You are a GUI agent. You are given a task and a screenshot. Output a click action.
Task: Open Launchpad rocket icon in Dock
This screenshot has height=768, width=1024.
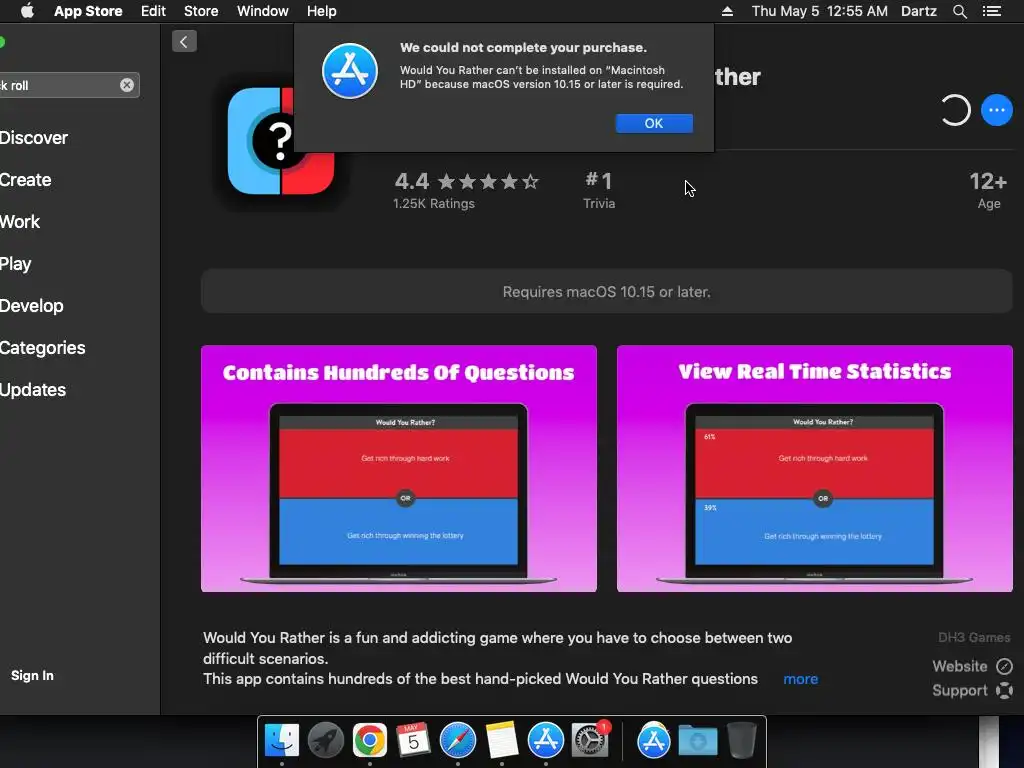(x=325, y=741)
